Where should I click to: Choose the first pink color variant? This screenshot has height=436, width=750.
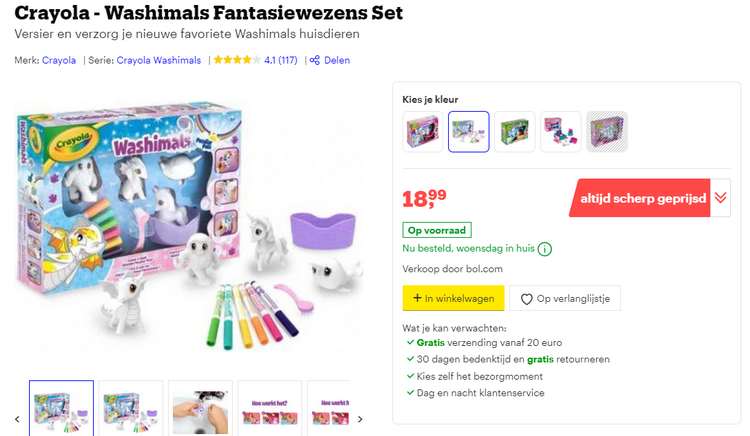click(422, 131)
